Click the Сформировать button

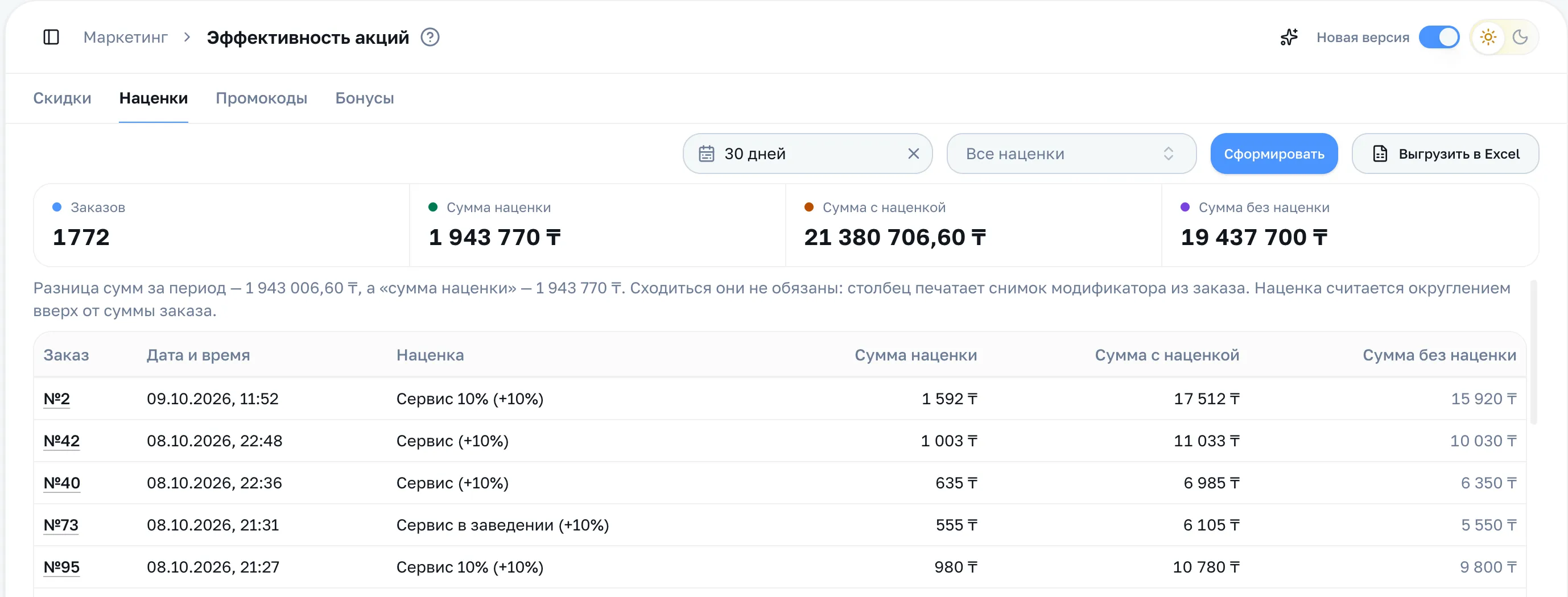point(1274,154)
